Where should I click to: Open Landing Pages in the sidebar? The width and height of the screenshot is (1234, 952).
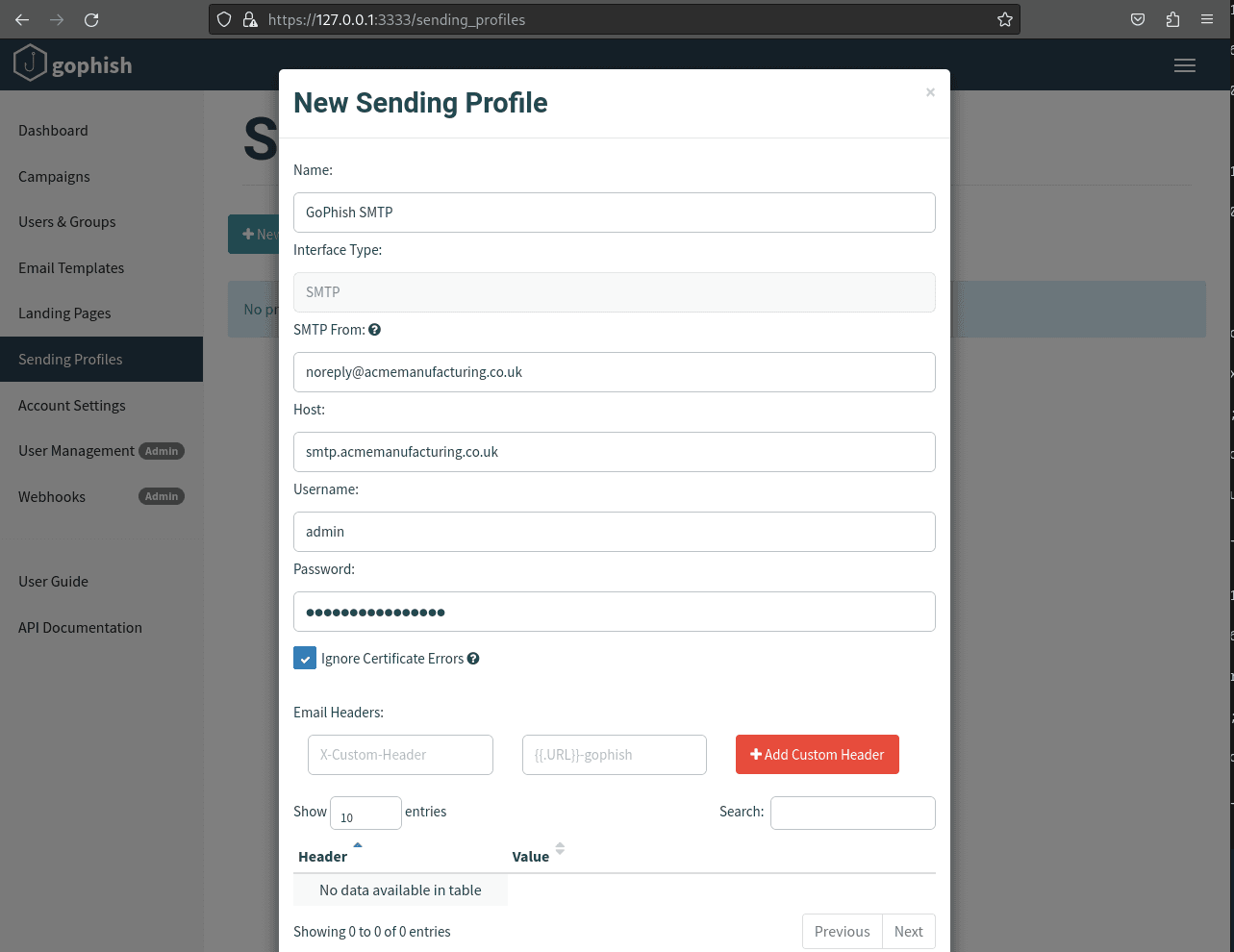tap(64, 313)
